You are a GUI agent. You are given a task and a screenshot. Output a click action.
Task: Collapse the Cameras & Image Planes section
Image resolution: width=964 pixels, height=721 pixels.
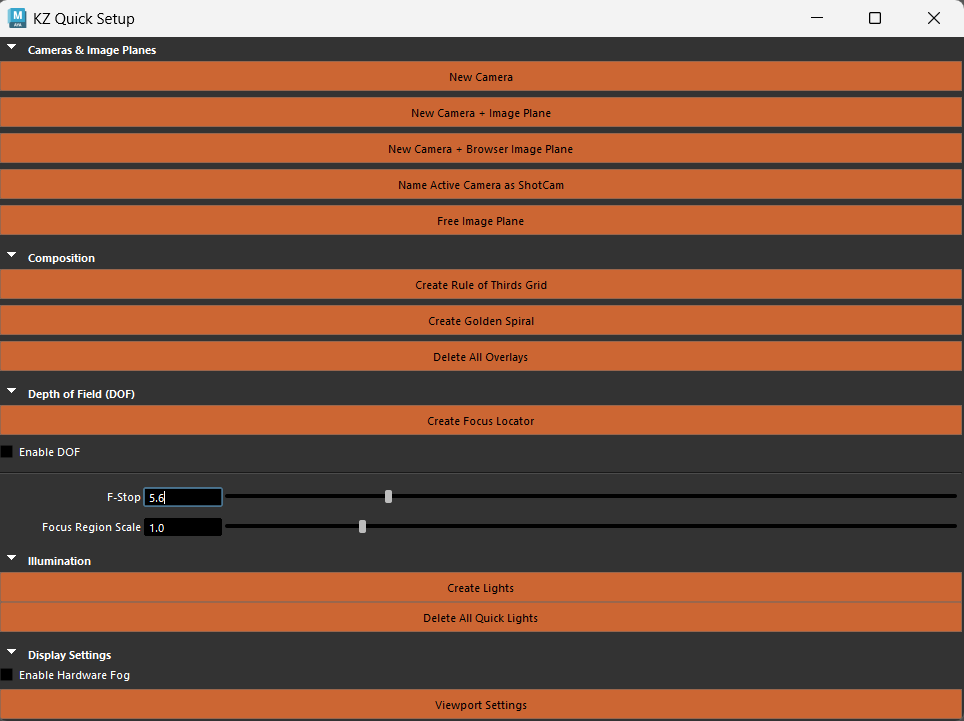pyautogui.click(x=11, y=45)
